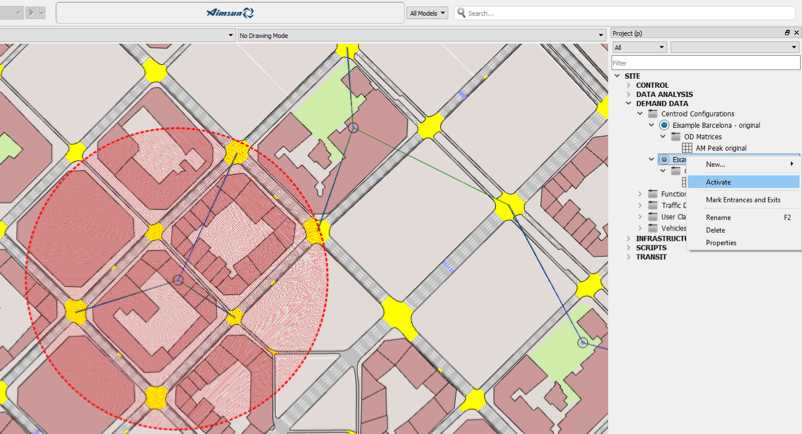
Task: Select the centroid circle beside the top green park
Action: [353, 128]
